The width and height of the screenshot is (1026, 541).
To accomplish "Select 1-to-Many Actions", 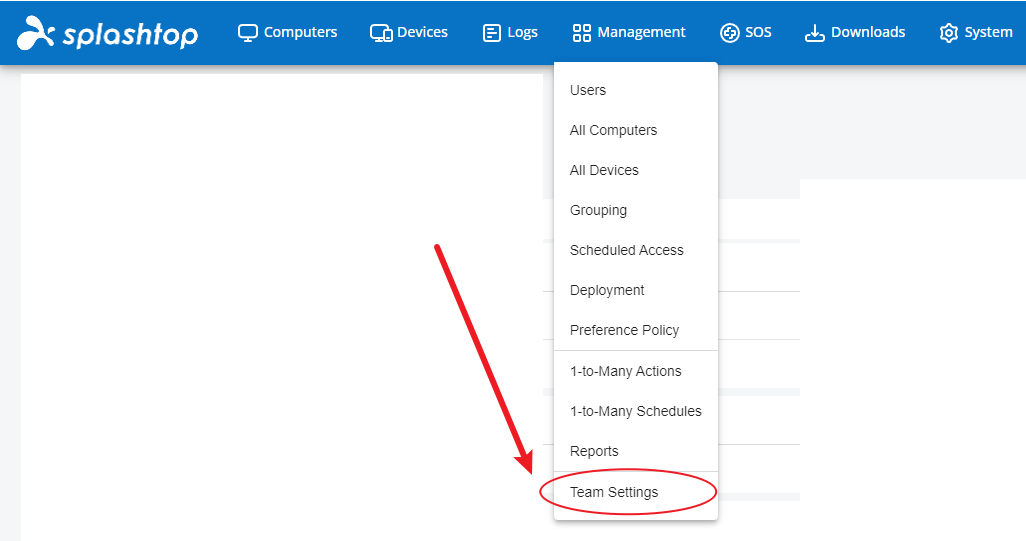I will tap(625, 371).
